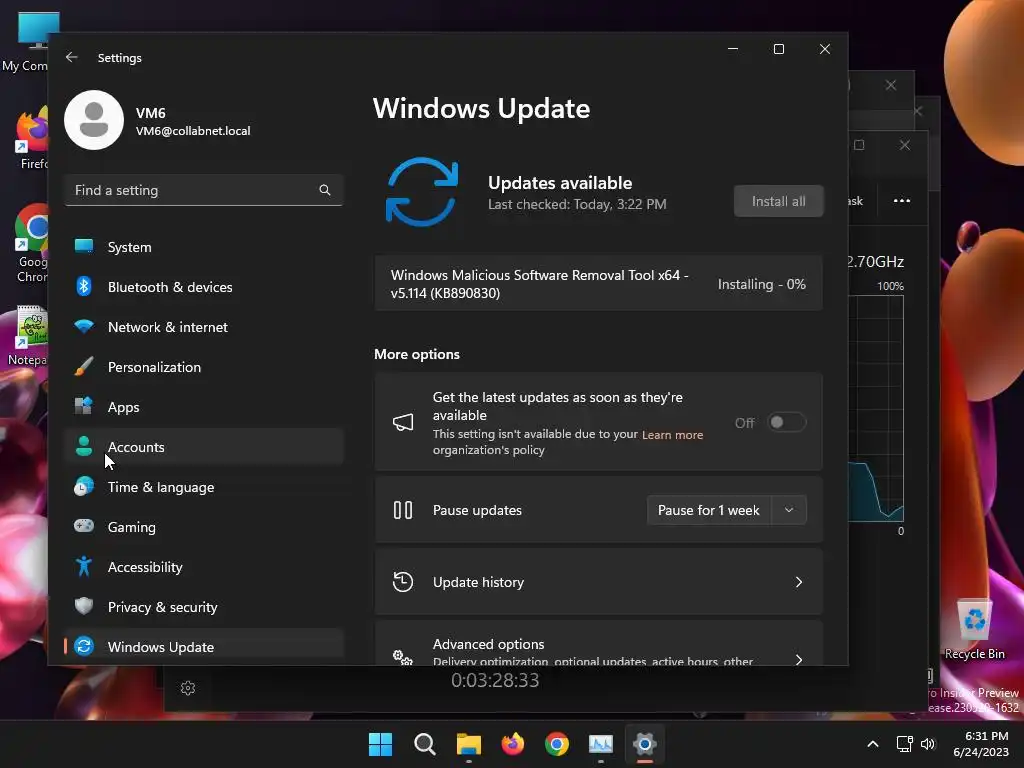
Task: Click the Windows Update sync icon in sidebar
Action: (x=84, y=646)
